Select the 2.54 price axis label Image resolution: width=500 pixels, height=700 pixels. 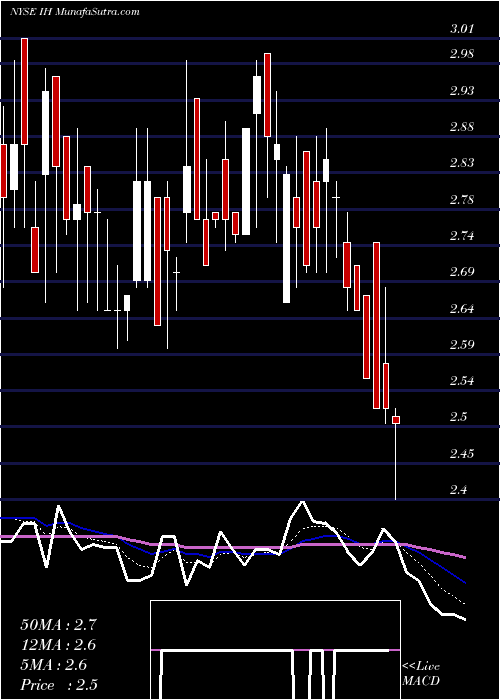point(461,381)
